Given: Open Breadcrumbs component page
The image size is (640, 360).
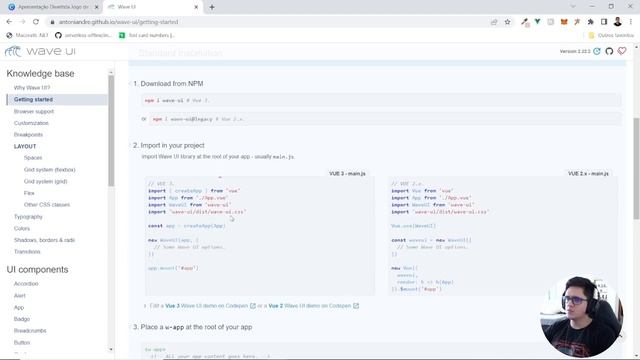Looking at the screenshot, I should pyautogui.click(x=30, y=331).
